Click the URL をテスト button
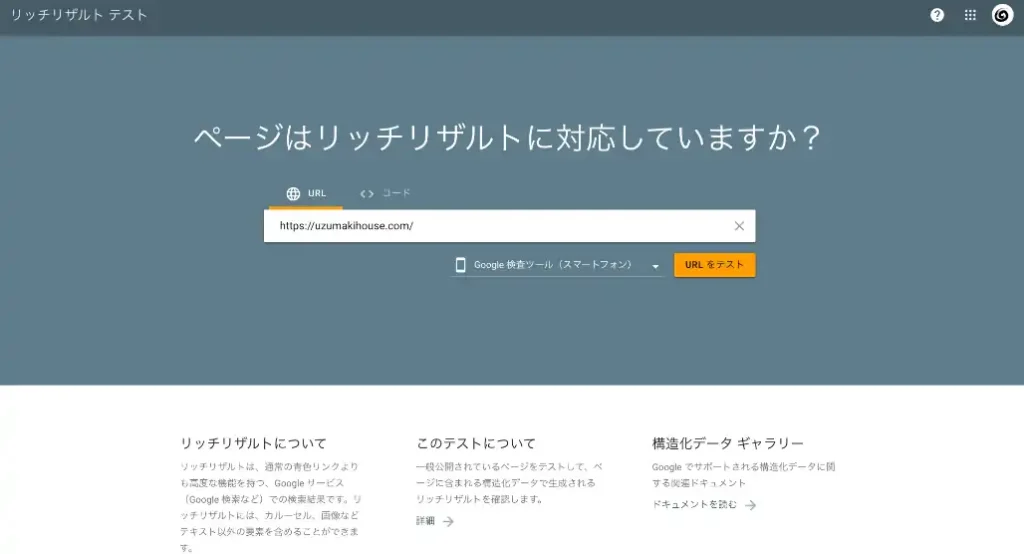Screen dimensions: 1024x554 click(x=714, y=265)
